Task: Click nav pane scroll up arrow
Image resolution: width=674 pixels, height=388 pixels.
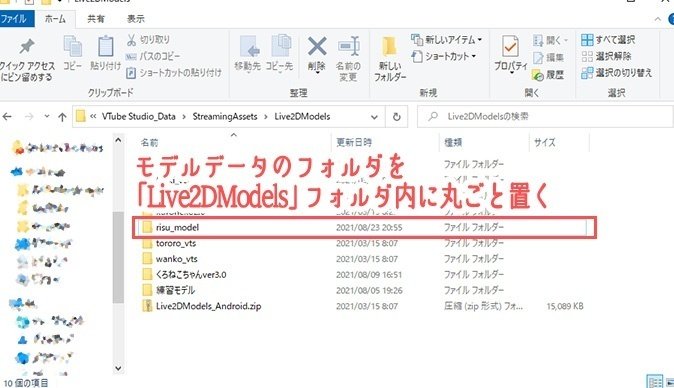Action: point(118,140)
